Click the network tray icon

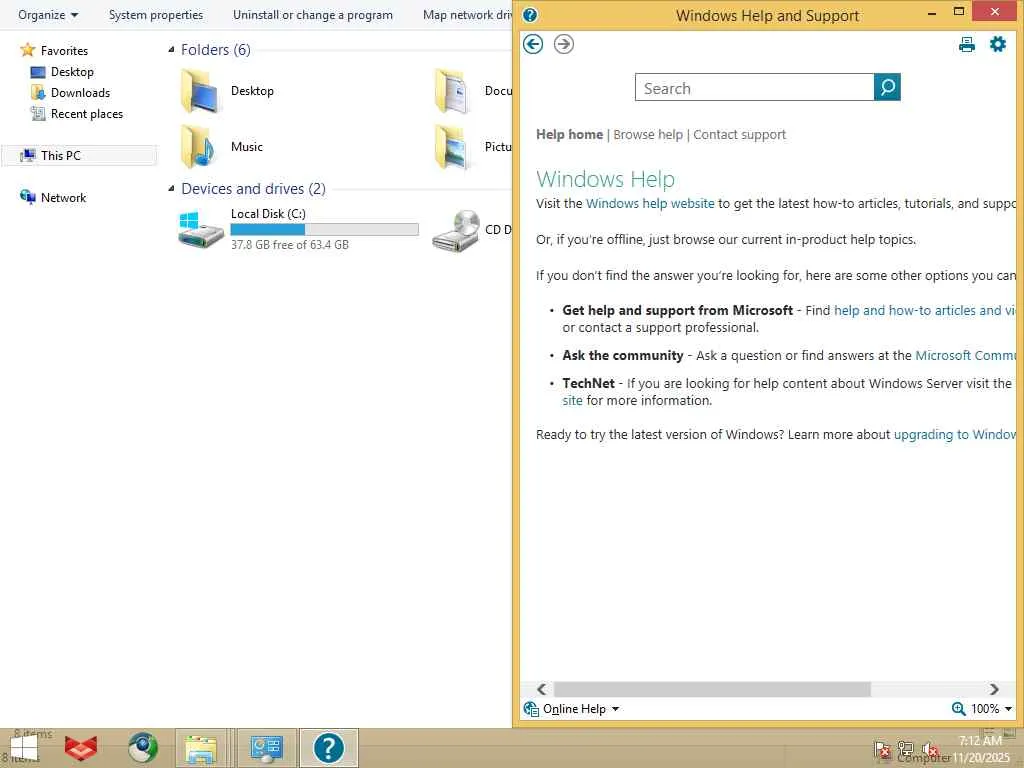(905, 749)
